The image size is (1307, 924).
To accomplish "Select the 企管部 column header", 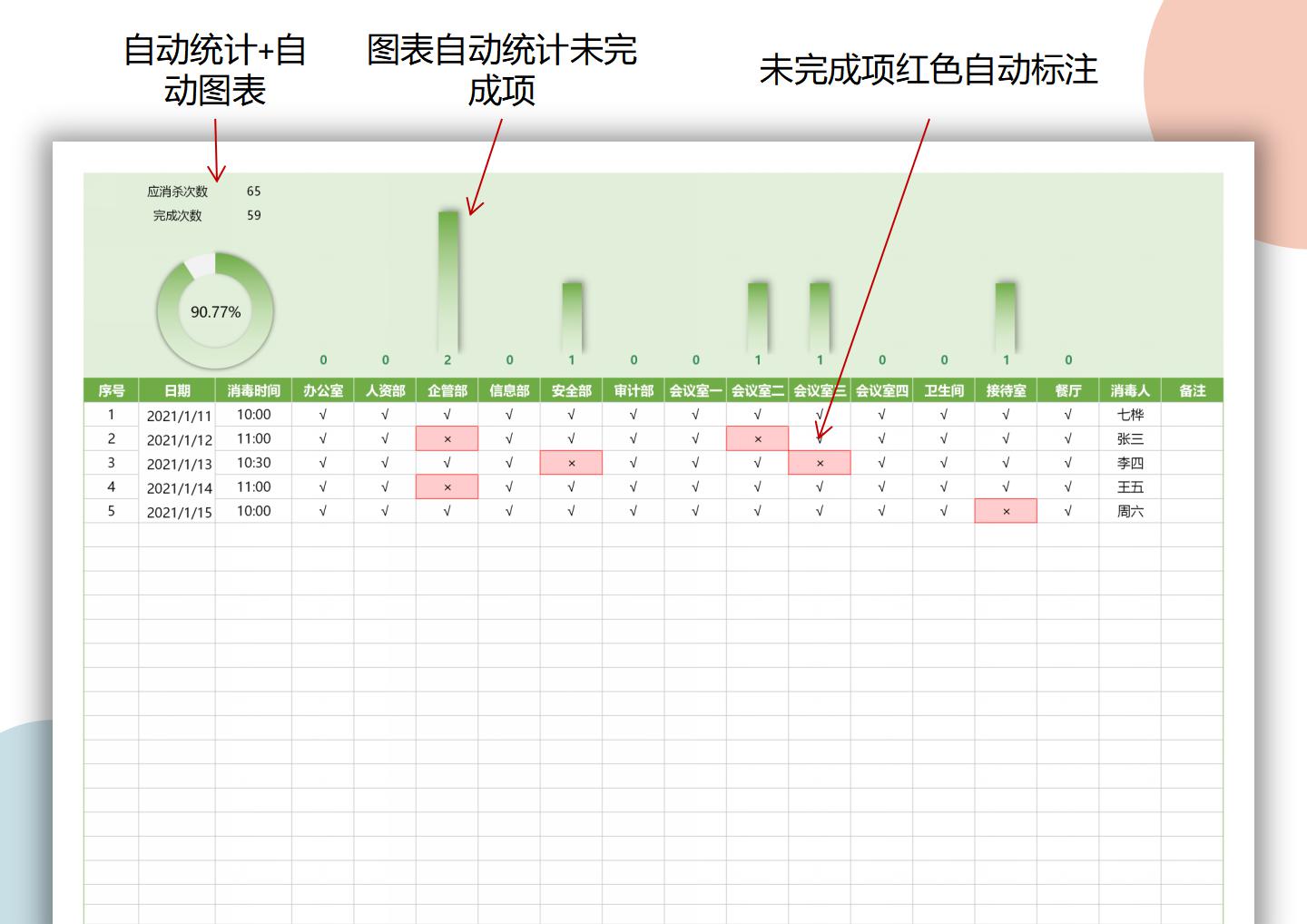I will click(x=447, y=390).
